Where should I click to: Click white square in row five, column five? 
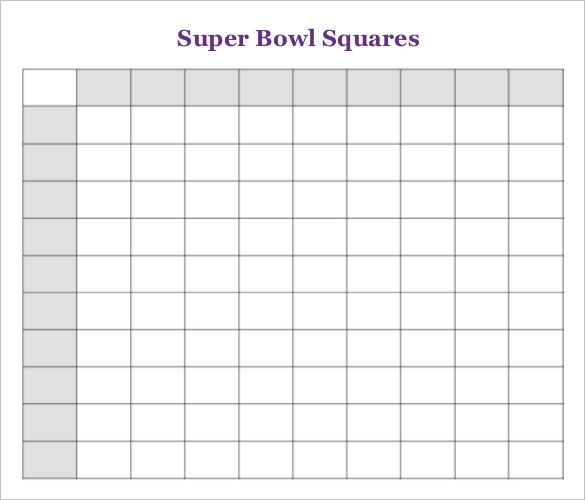(x=320, y=274)
